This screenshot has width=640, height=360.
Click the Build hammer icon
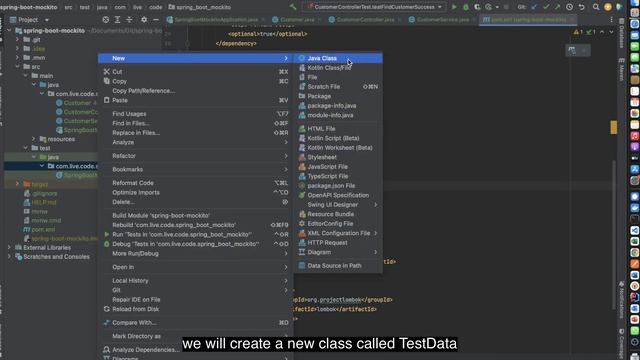[x=293, y=7]
